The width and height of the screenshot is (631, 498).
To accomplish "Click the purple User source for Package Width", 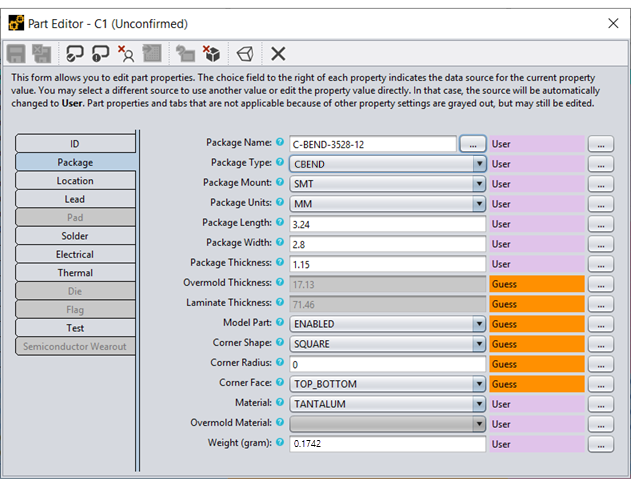I will (537, 244).
